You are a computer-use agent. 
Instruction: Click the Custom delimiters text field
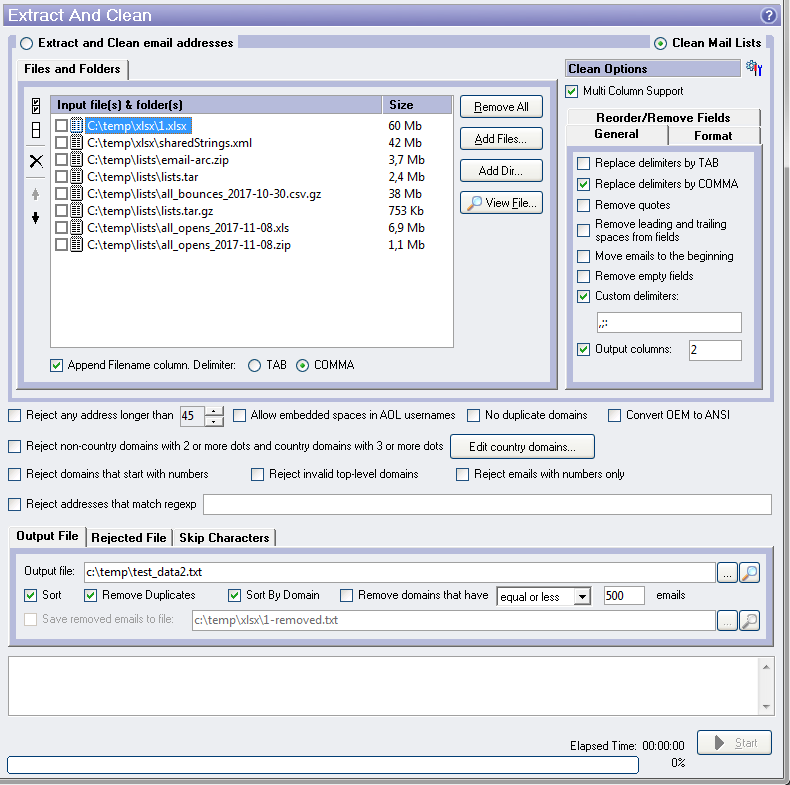pos(668,322)
